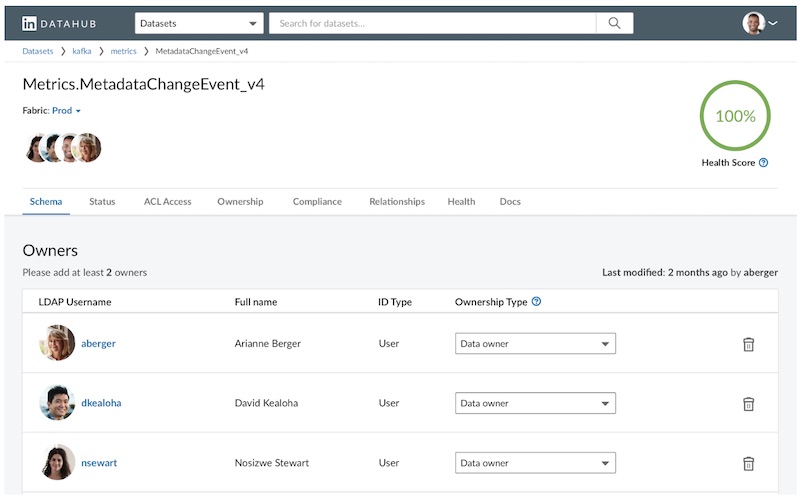Click trash icon for dkealoha row
The height and width of the screenshot is (499, 800).
(748, 404)
